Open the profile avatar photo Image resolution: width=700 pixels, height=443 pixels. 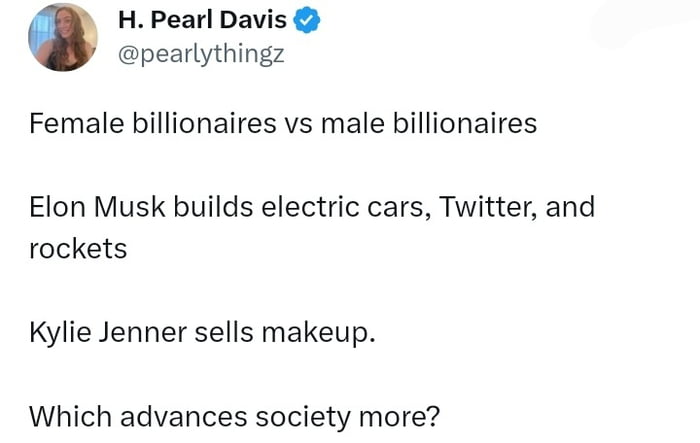62,37
